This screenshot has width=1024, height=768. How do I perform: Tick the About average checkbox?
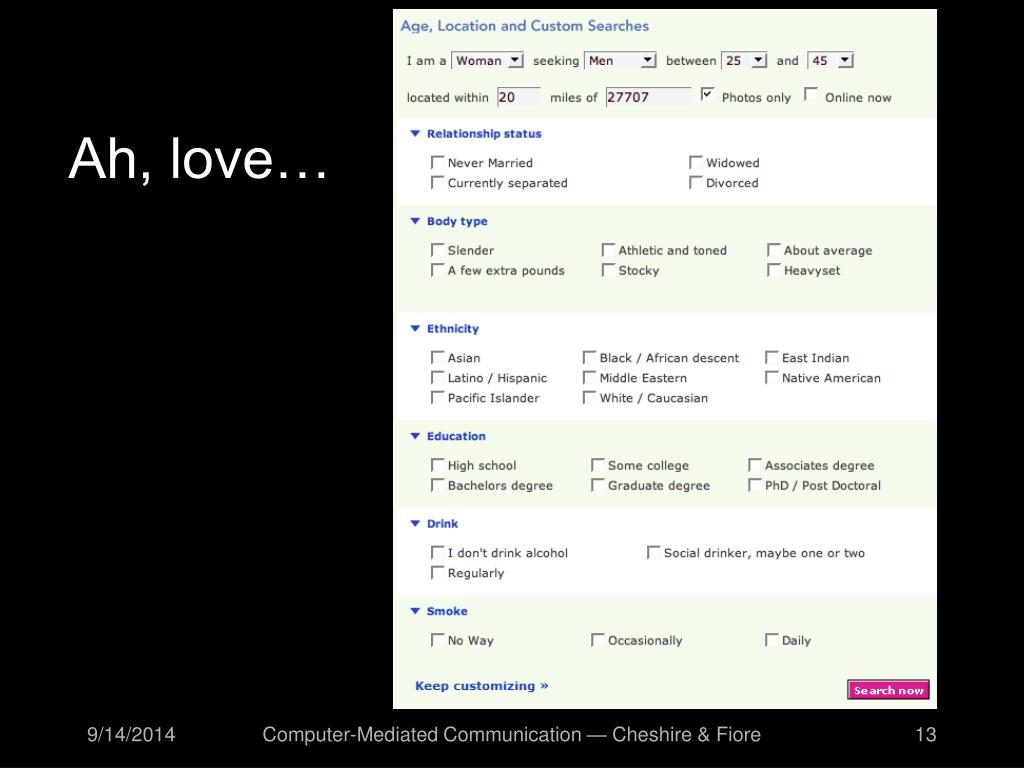pyautogui.click(x=774, y=249)
